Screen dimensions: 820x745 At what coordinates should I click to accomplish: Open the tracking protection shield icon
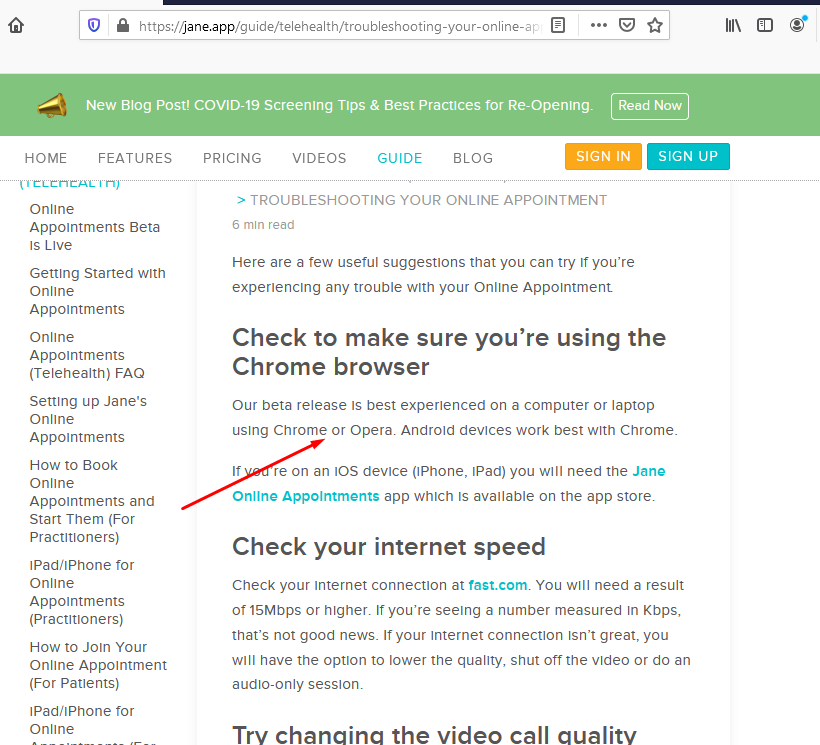pos(94,25)
